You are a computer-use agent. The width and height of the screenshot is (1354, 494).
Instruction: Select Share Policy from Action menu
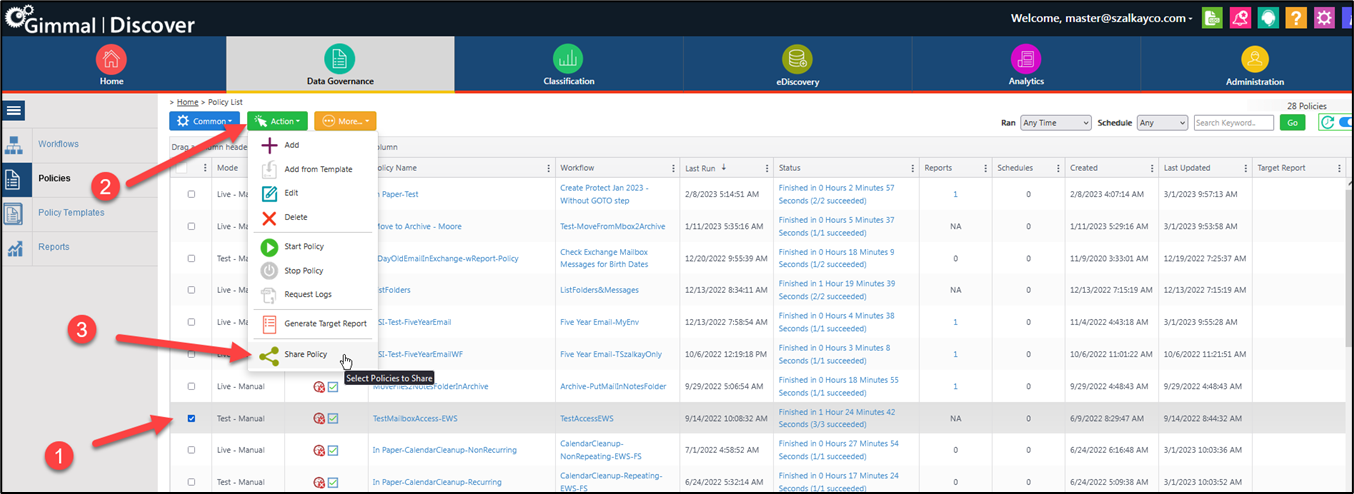point(305,354)
